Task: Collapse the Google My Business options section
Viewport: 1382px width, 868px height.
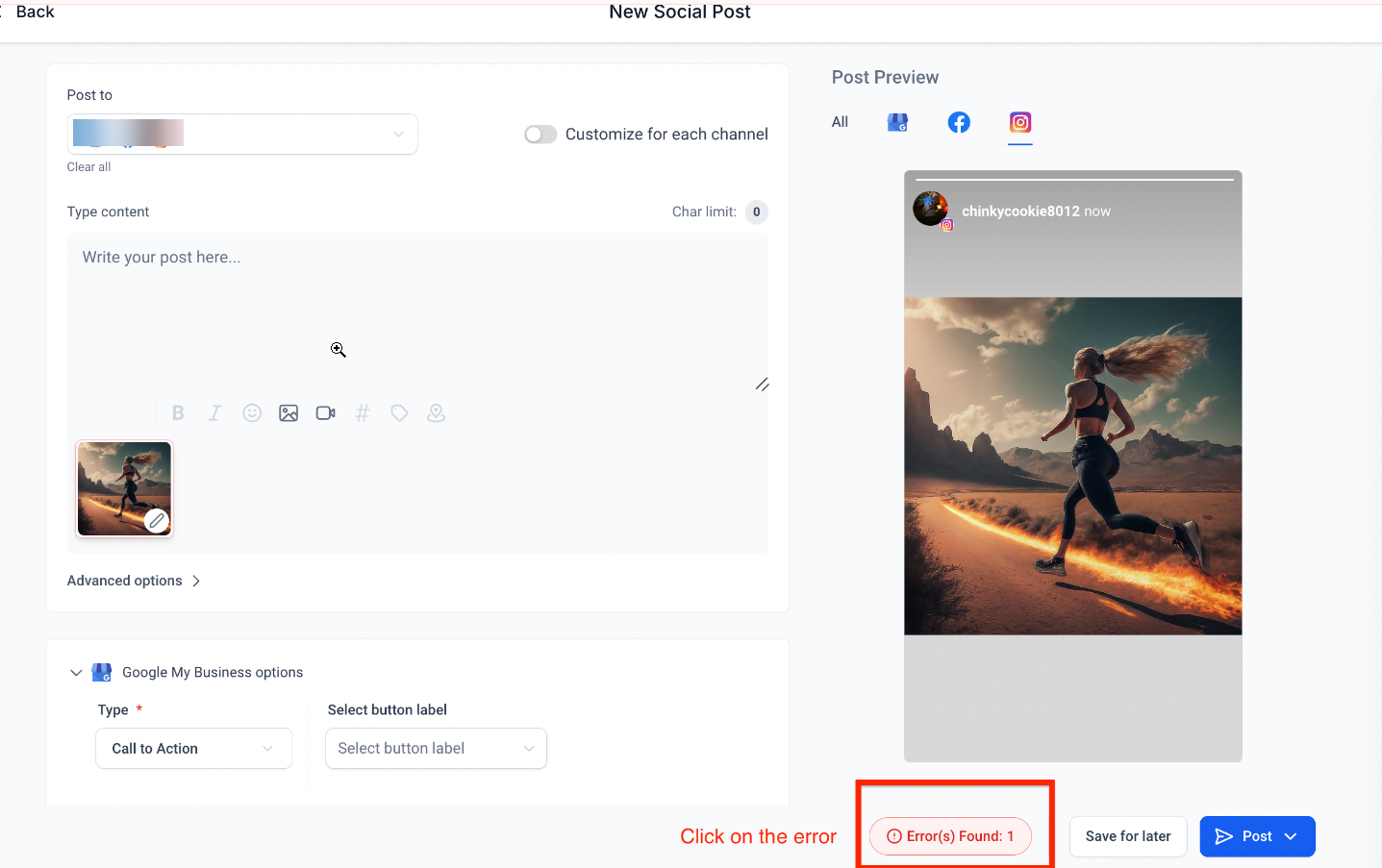Action: coord(76,673)
